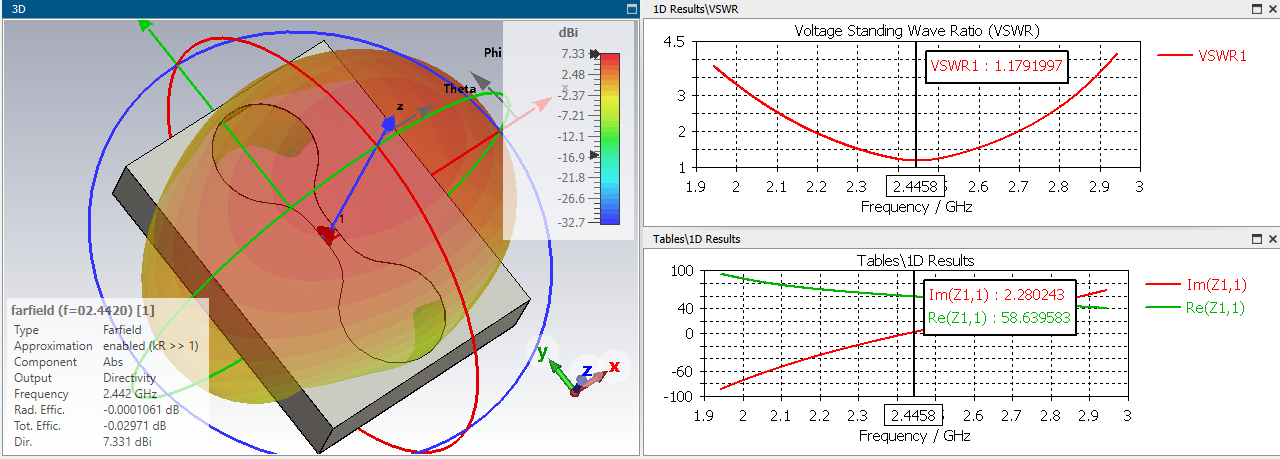
Task: Click the xyz orientation triad in 3D view
Action: (x=579, y=372)
